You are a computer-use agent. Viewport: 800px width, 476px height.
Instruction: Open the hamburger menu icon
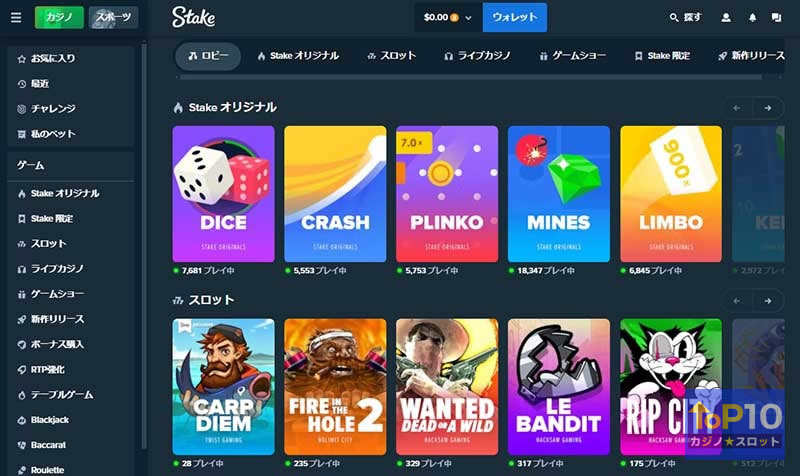[16, 17]
